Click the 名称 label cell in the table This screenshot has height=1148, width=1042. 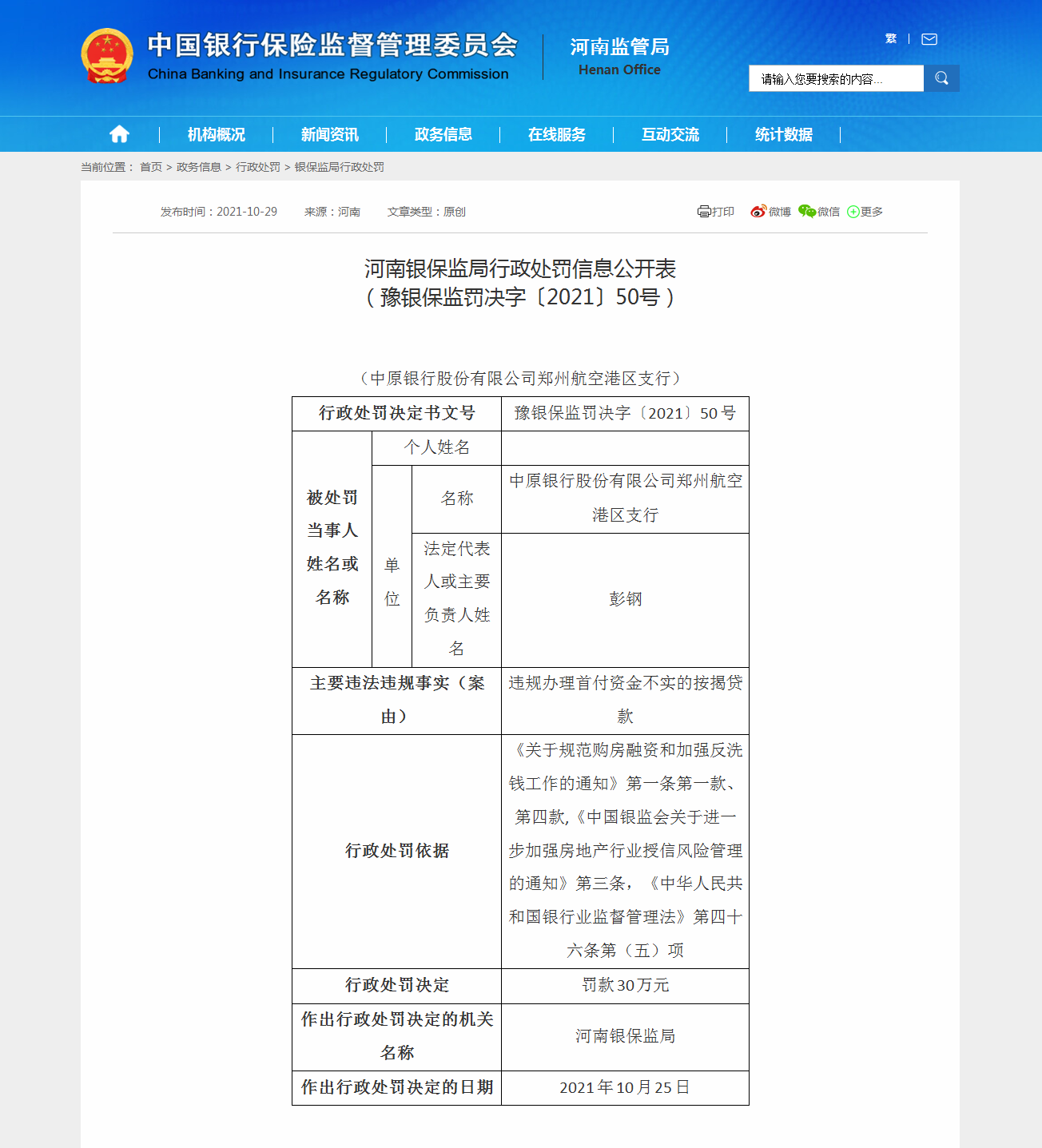pyautogui.click(x=456, y=499)
